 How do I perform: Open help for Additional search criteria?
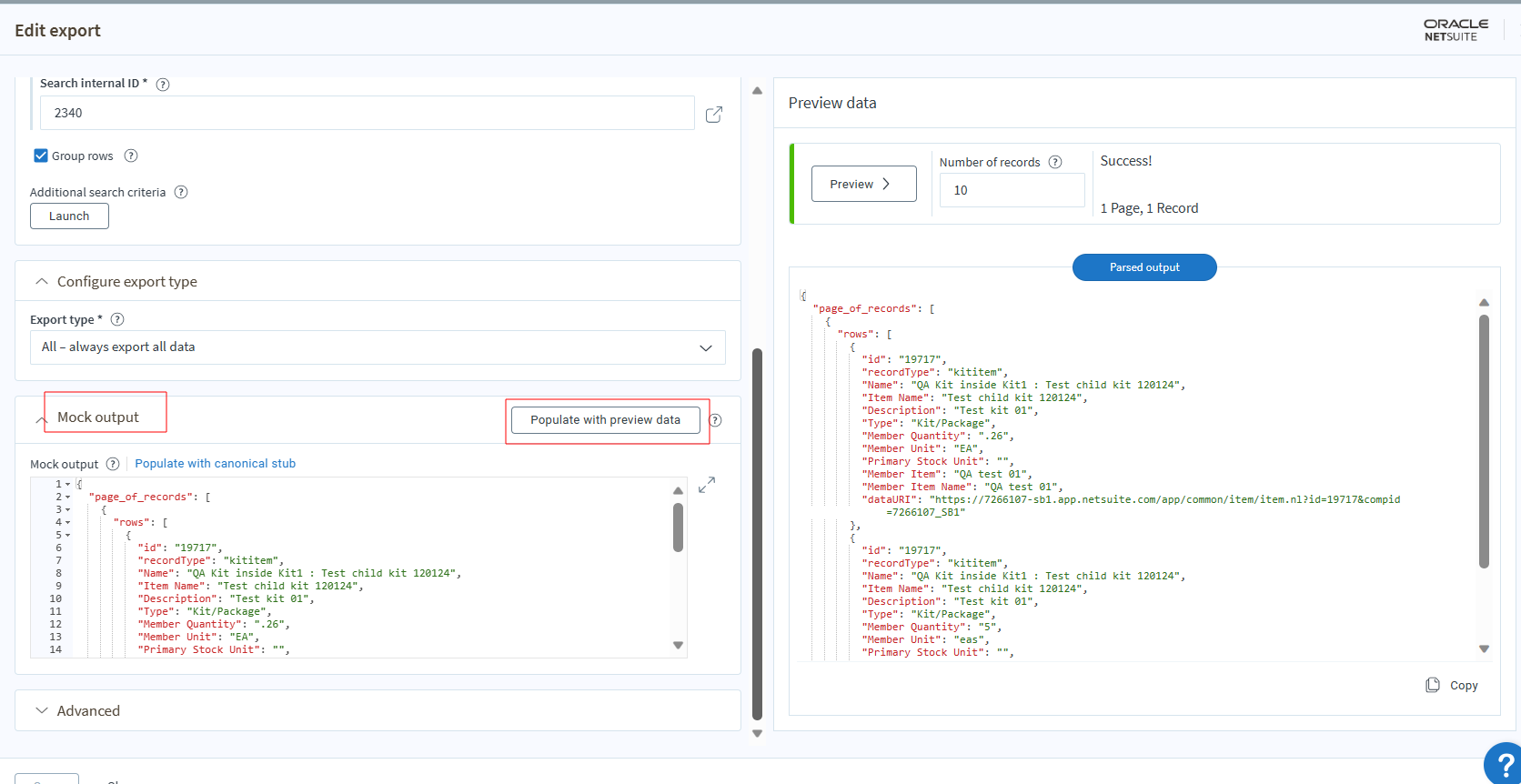(x=181, y=192)
